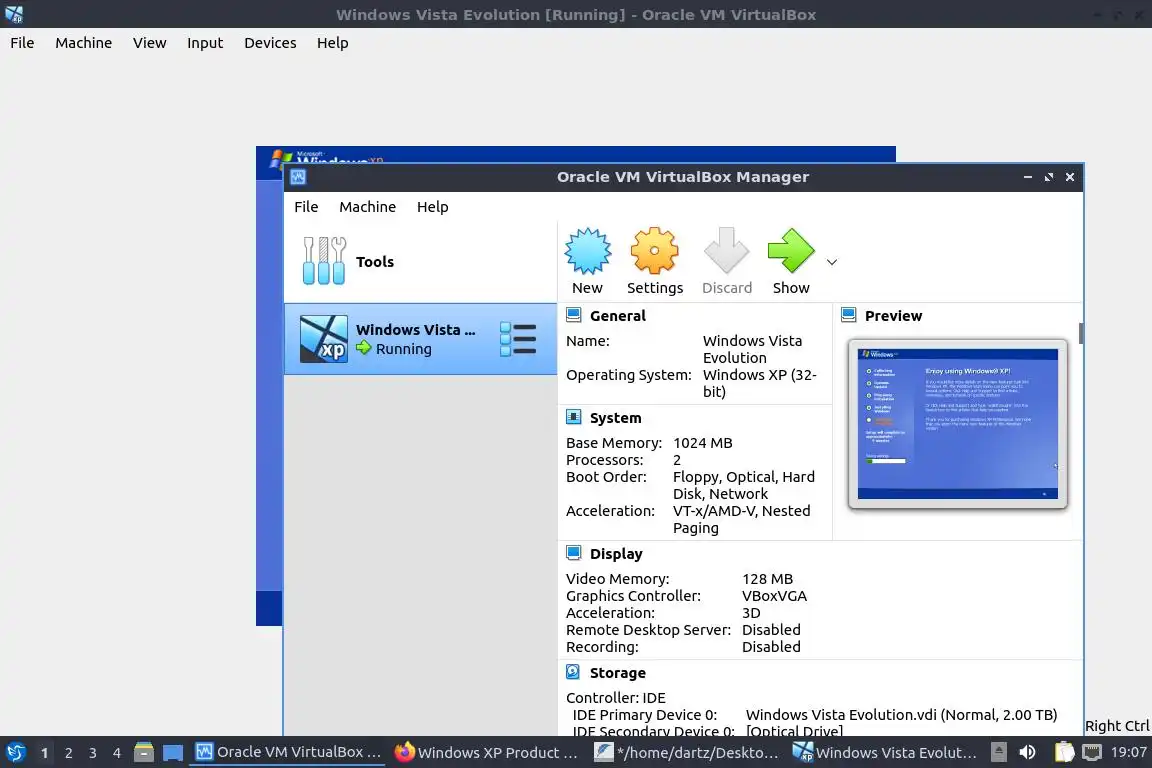Click the Preview section icon
Image resolution: width=1152 pixels, height=768 pixels.
click(x=849, y=315)
